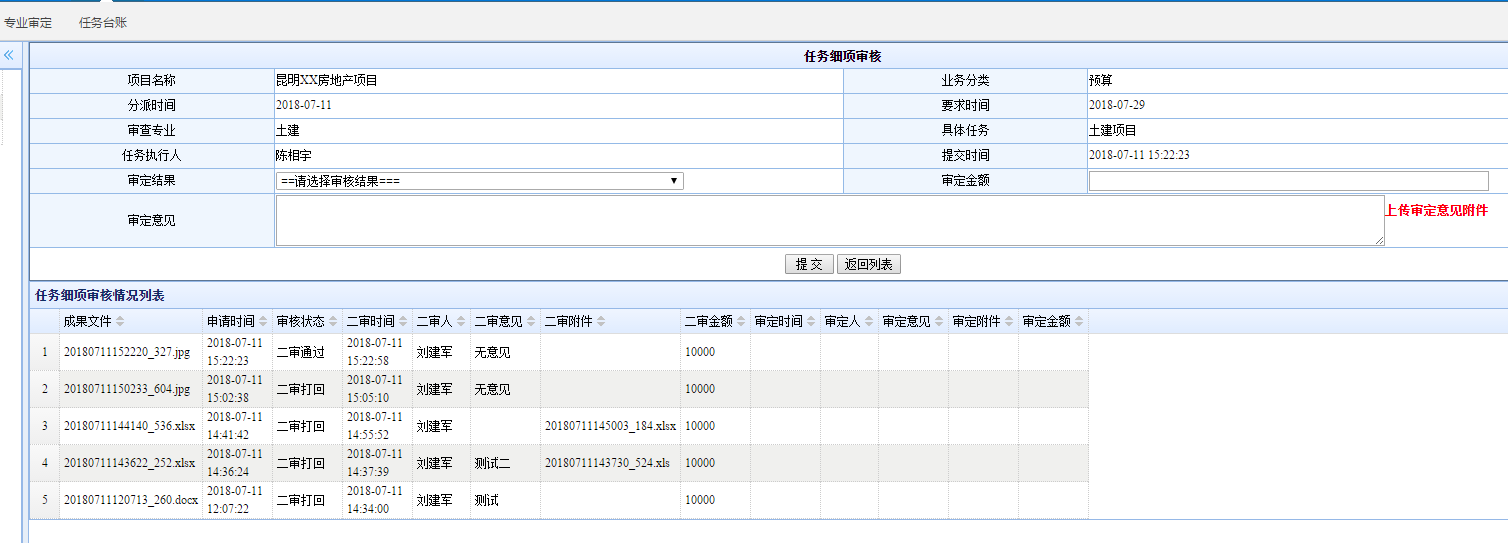Select row 5 file 20180711120713_260.docx

pyautogui.click(x=131, y=500)
